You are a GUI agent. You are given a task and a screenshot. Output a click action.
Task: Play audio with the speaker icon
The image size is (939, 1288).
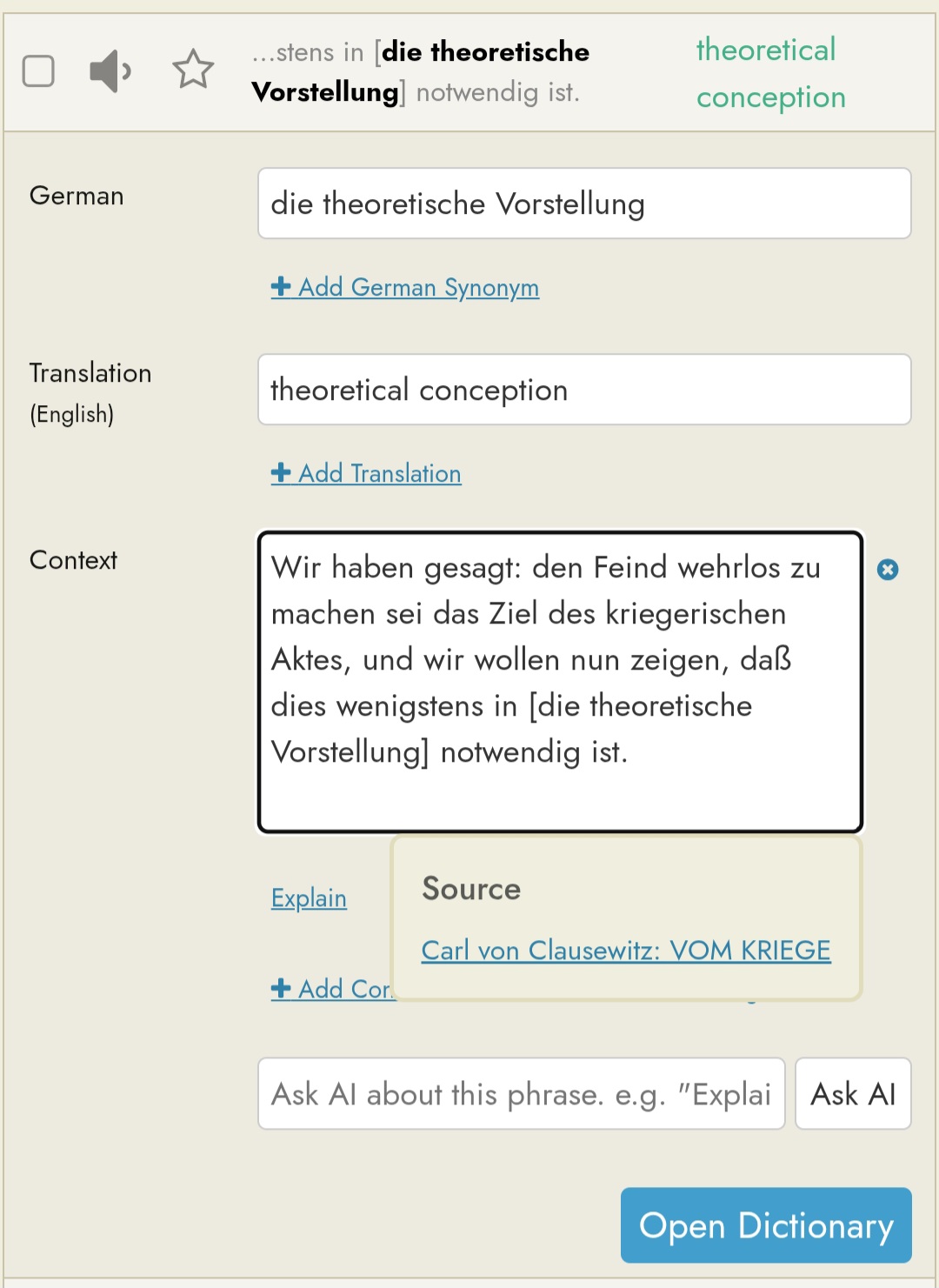pyautogui.click(x=110, y=71)
